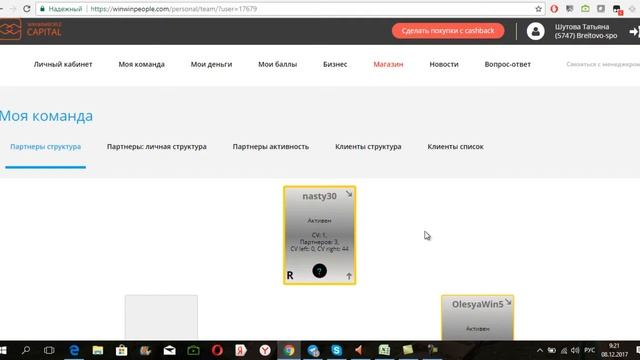Open Task View in the taskbar
Viewport: 640px width, 360px height.
(49, 350)
